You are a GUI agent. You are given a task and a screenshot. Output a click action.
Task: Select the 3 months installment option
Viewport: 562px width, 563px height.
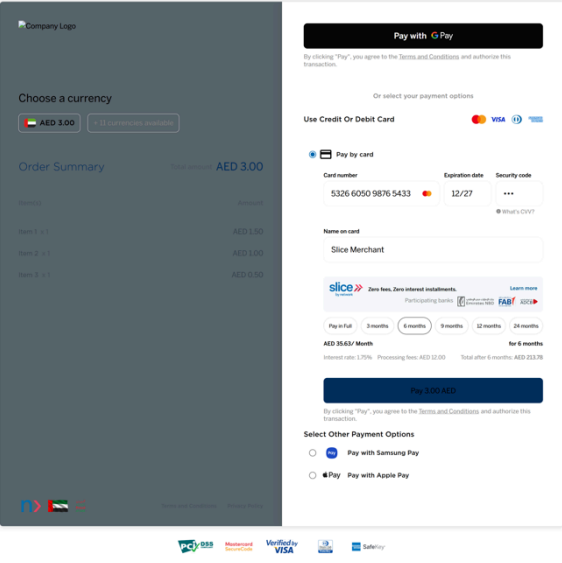[x=377, y=326]
